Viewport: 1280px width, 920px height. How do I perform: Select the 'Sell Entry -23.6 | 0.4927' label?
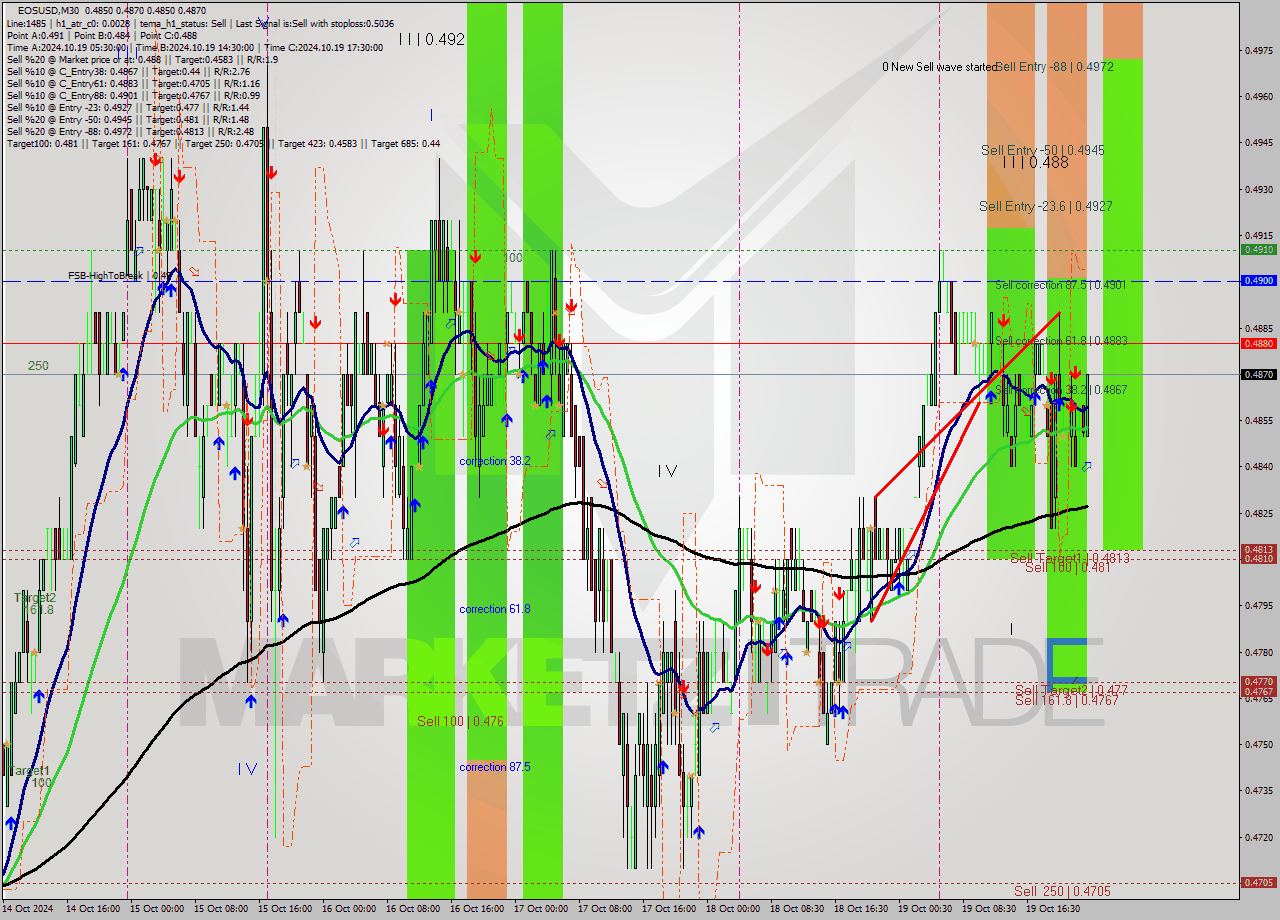(1046, 206)
